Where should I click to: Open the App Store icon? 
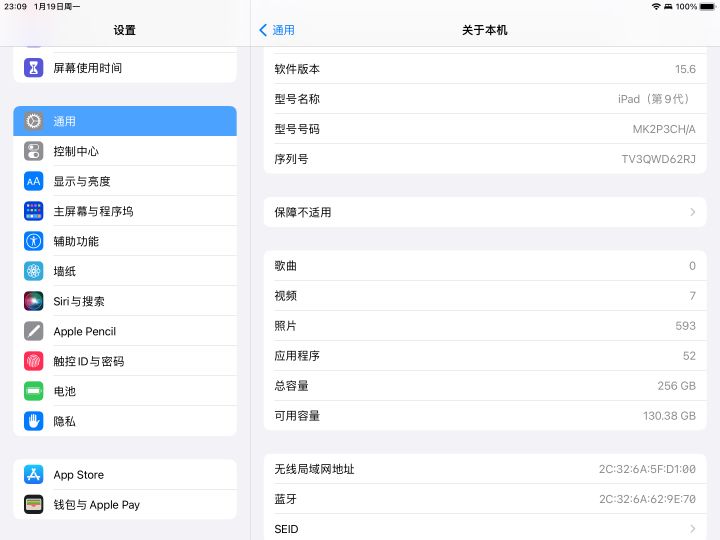click(34, 475)
